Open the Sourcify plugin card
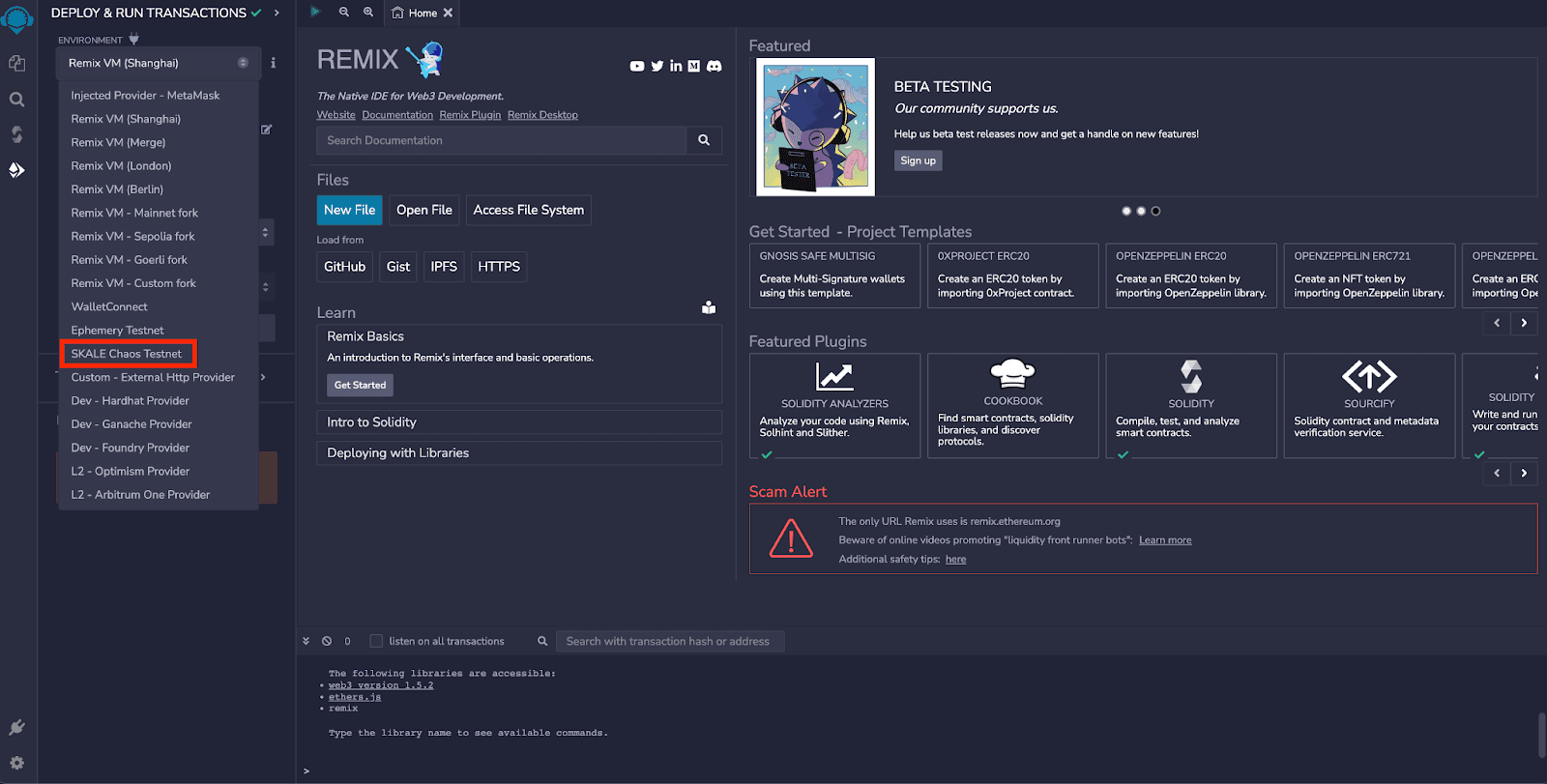This screenshot has height=784, width=1547. tap(1369, 405)
